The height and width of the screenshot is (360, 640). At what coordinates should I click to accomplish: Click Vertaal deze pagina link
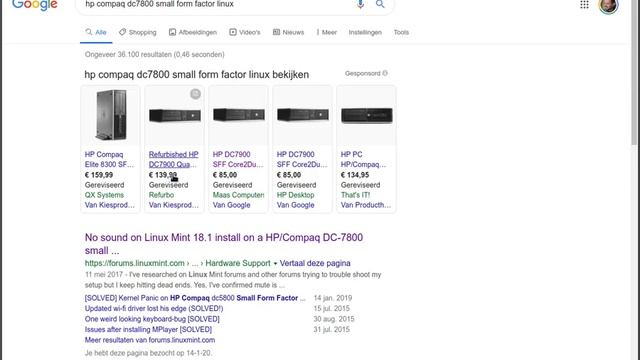coord(315,263)
